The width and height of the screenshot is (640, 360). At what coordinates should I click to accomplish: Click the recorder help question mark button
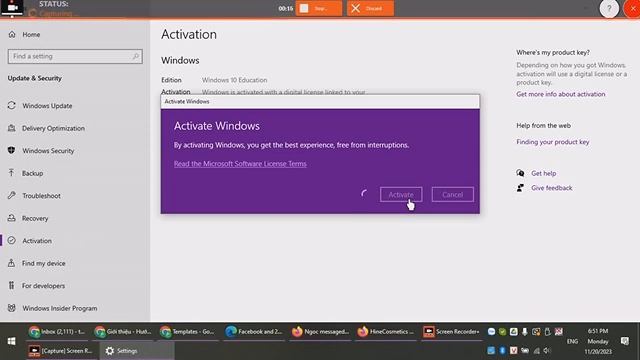tap(609, 8)
